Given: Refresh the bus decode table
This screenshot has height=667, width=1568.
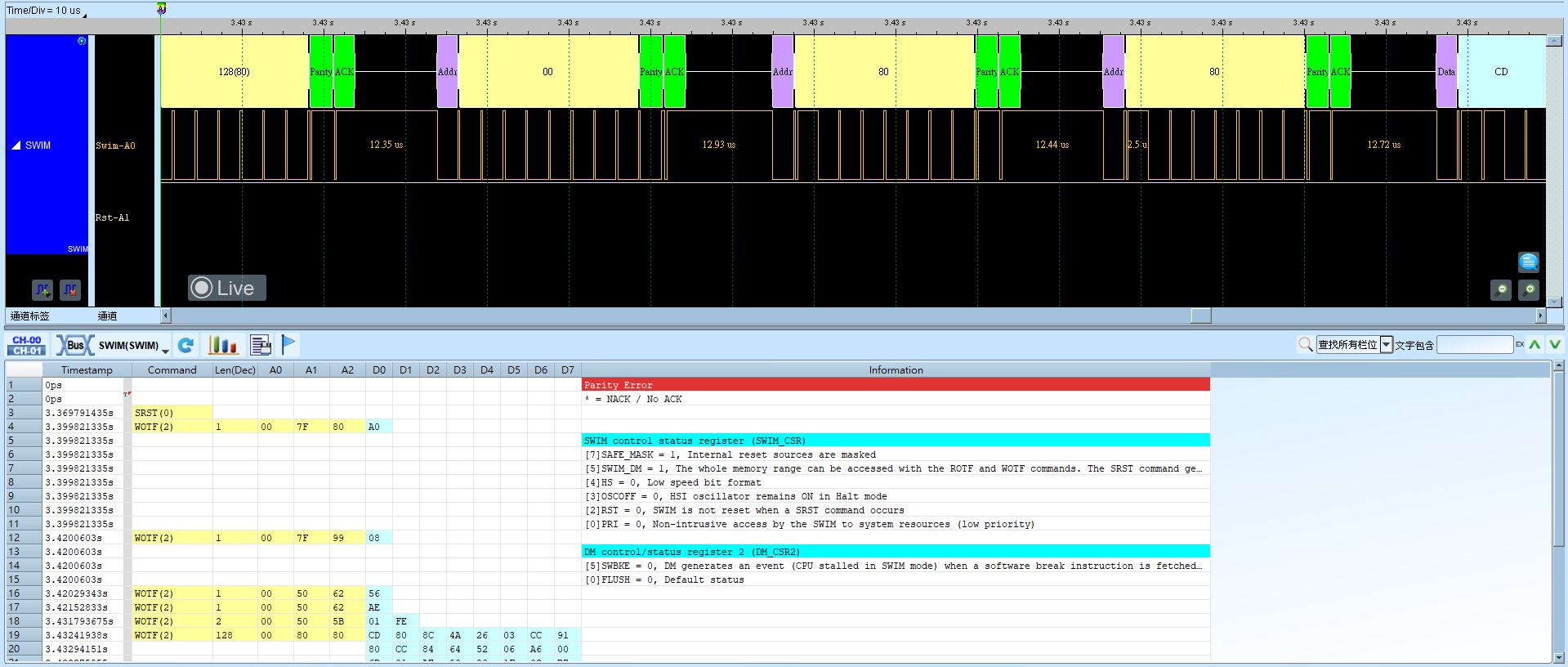Looking at the screenshot, I should [186, 345].
